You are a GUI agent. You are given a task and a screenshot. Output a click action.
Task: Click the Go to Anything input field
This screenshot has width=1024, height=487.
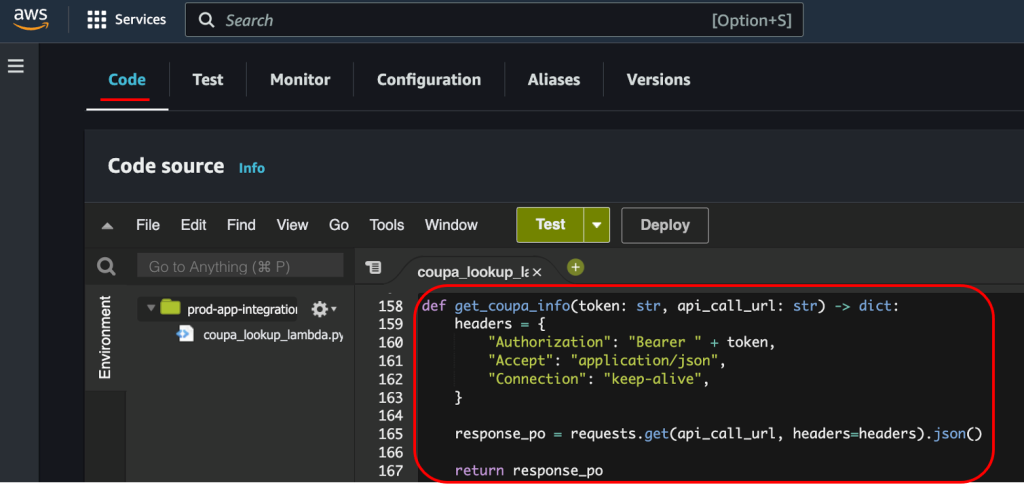coord(240,267)
